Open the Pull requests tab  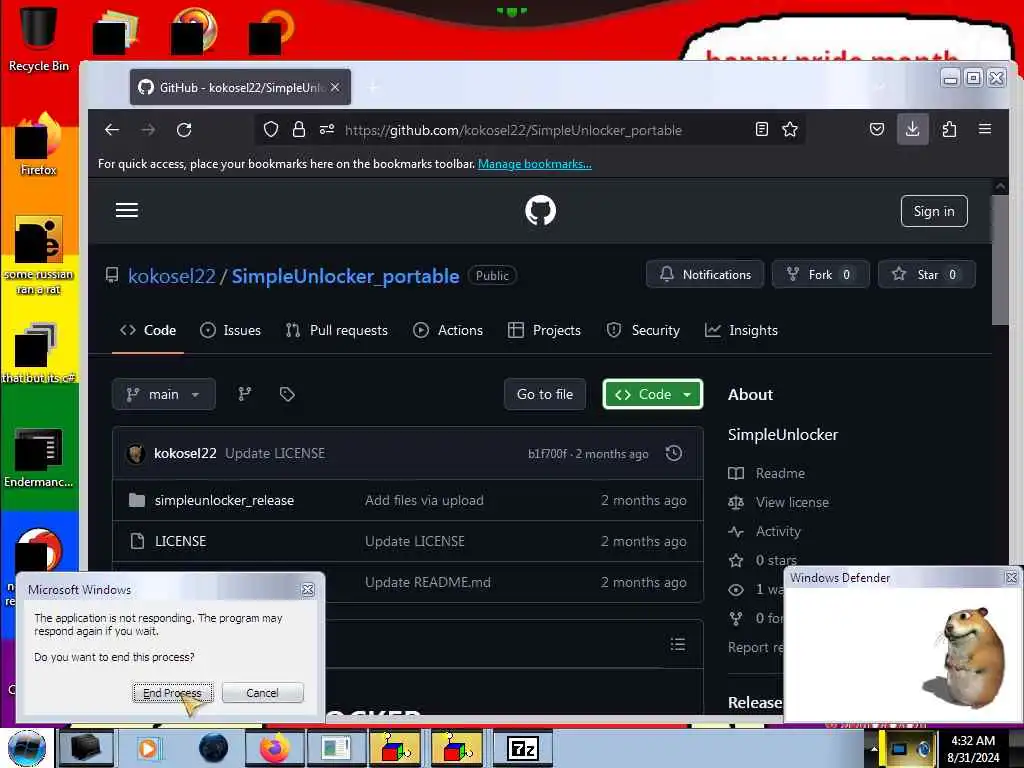click(x=336, y=330)
